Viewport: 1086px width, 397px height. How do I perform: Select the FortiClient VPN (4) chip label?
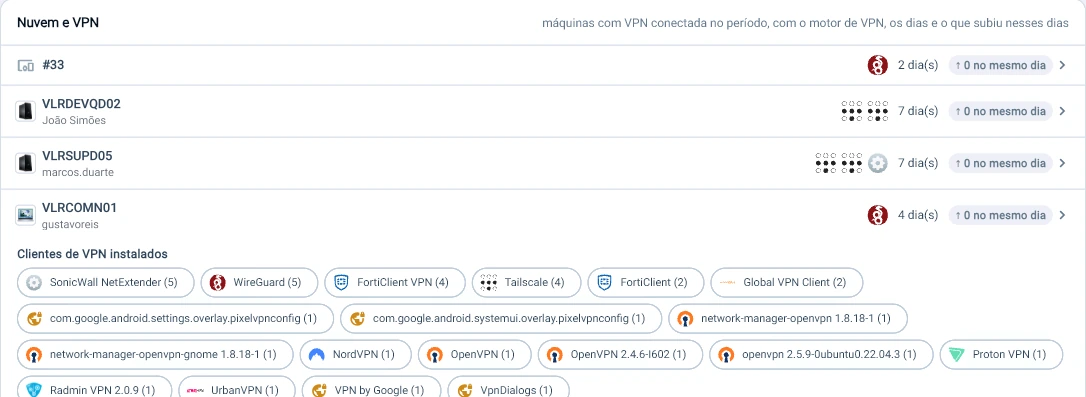click(403, 283)
